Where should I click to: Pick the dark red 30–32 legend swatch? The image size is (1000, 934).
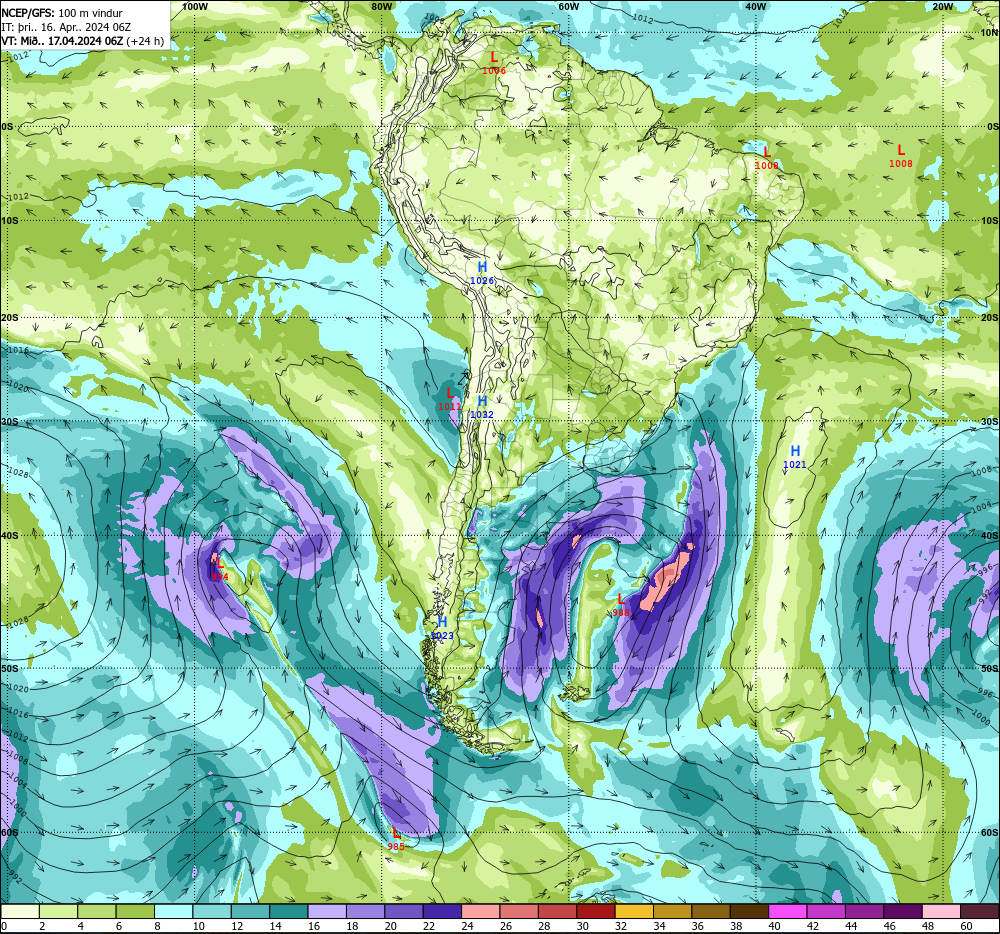pos(596,911)
